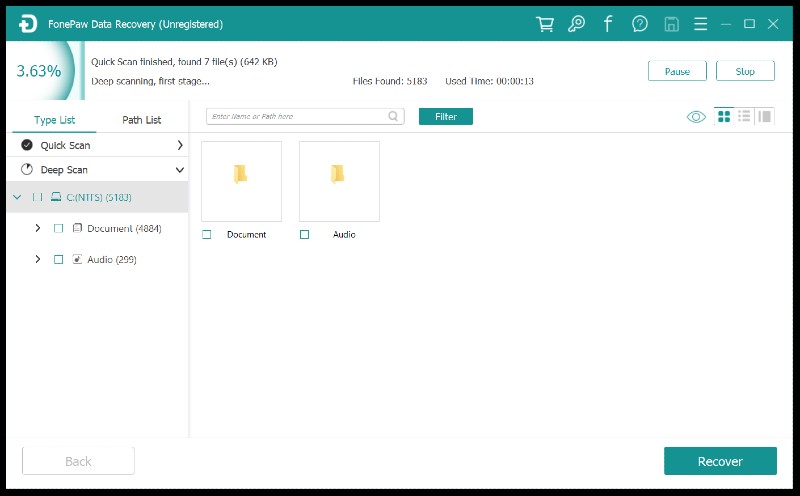The width and height of the screenshot is (800, 496).
Task: Pause the scan
Action: tap(677, 71)
